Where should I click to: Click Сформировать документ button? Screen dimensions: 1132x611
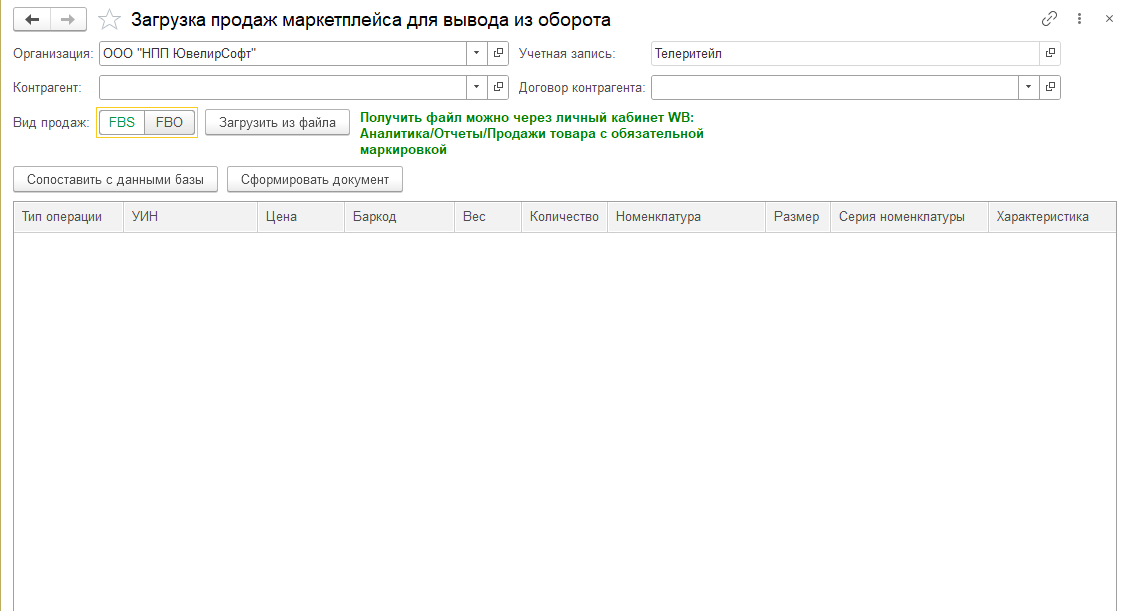point(315,179)
